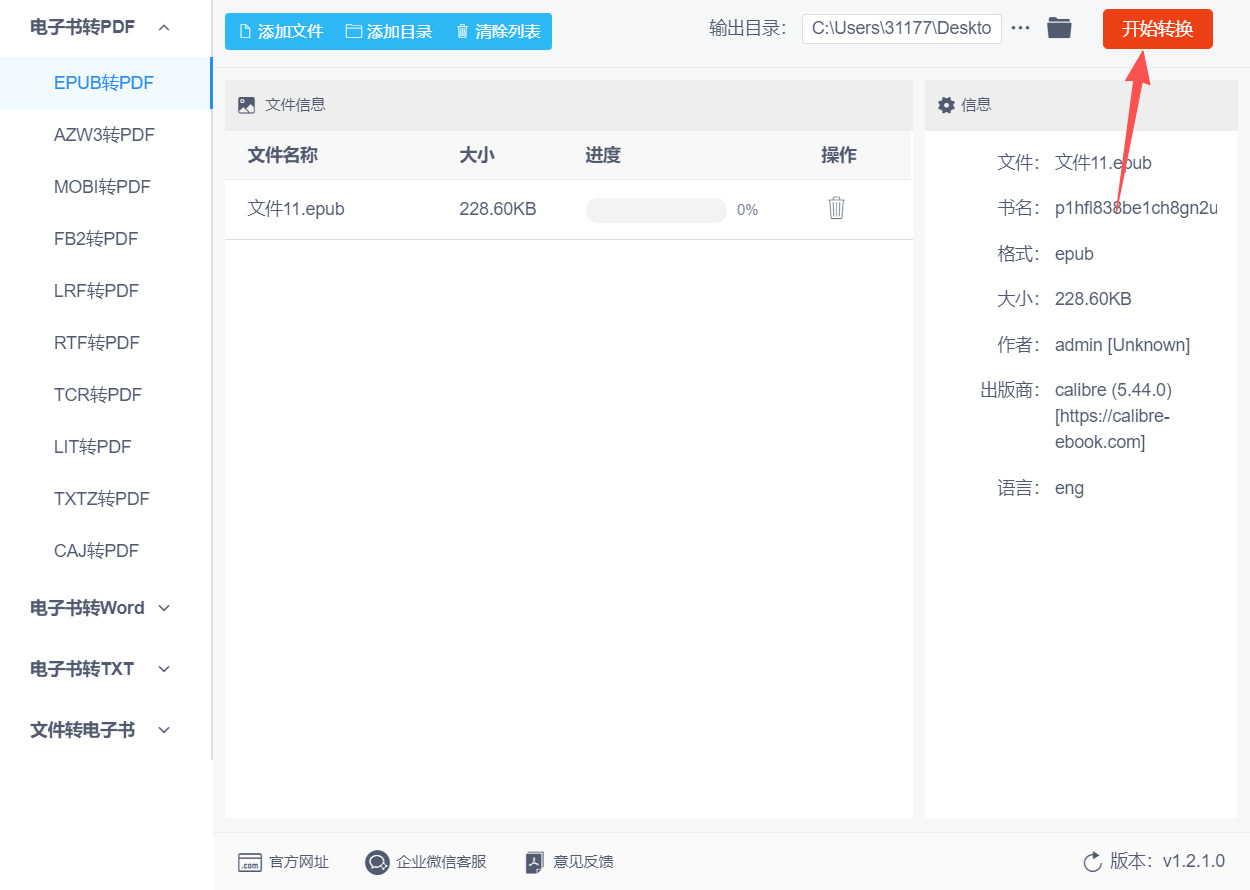Click 添加目录 to add a folder
The image size is (1250, 890).
coord(389,31)
